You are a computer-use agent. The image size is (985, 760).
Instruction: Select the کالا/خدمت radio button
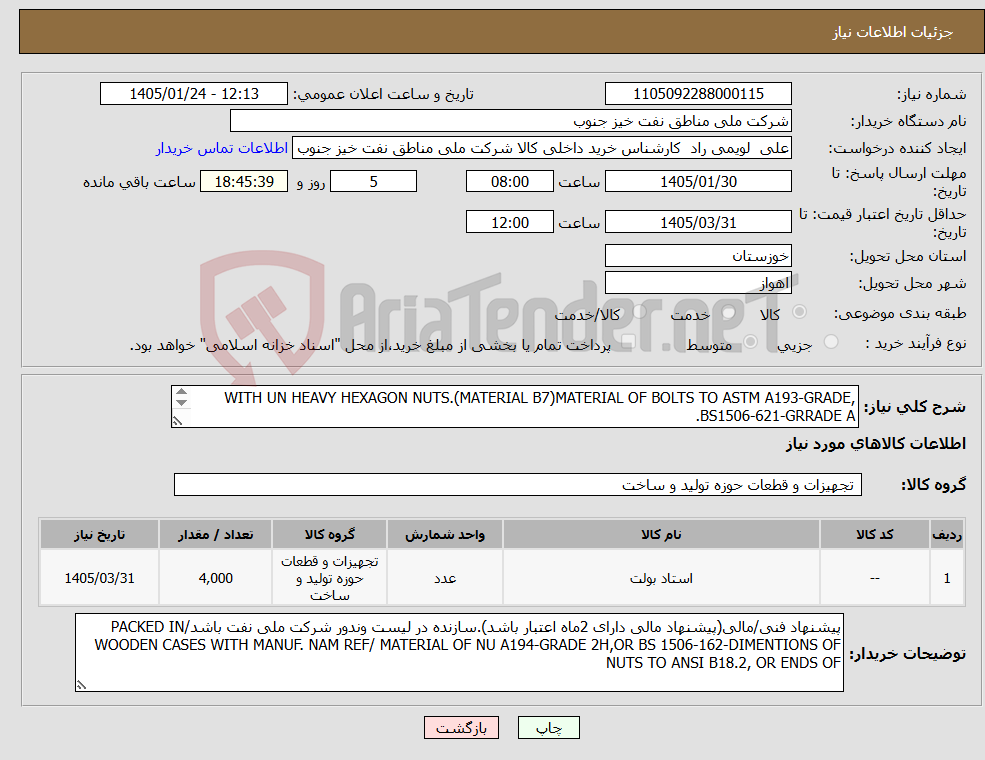[639, 312]
